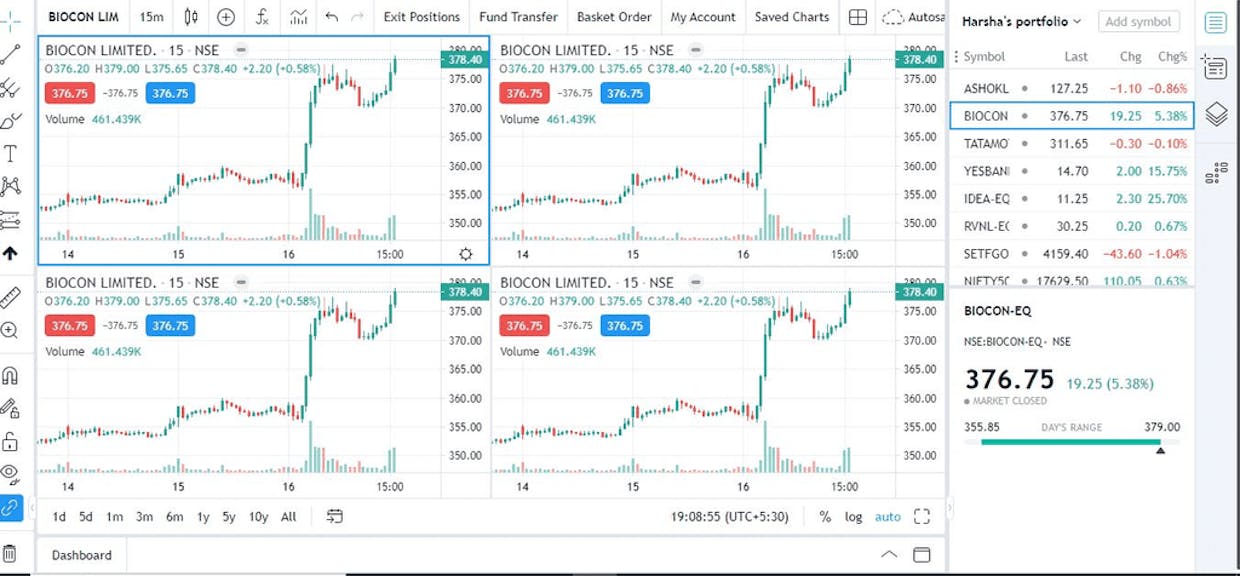Set chart range to 5d
The width and height of the screenshot is (1240, 576).
[86, 517]
